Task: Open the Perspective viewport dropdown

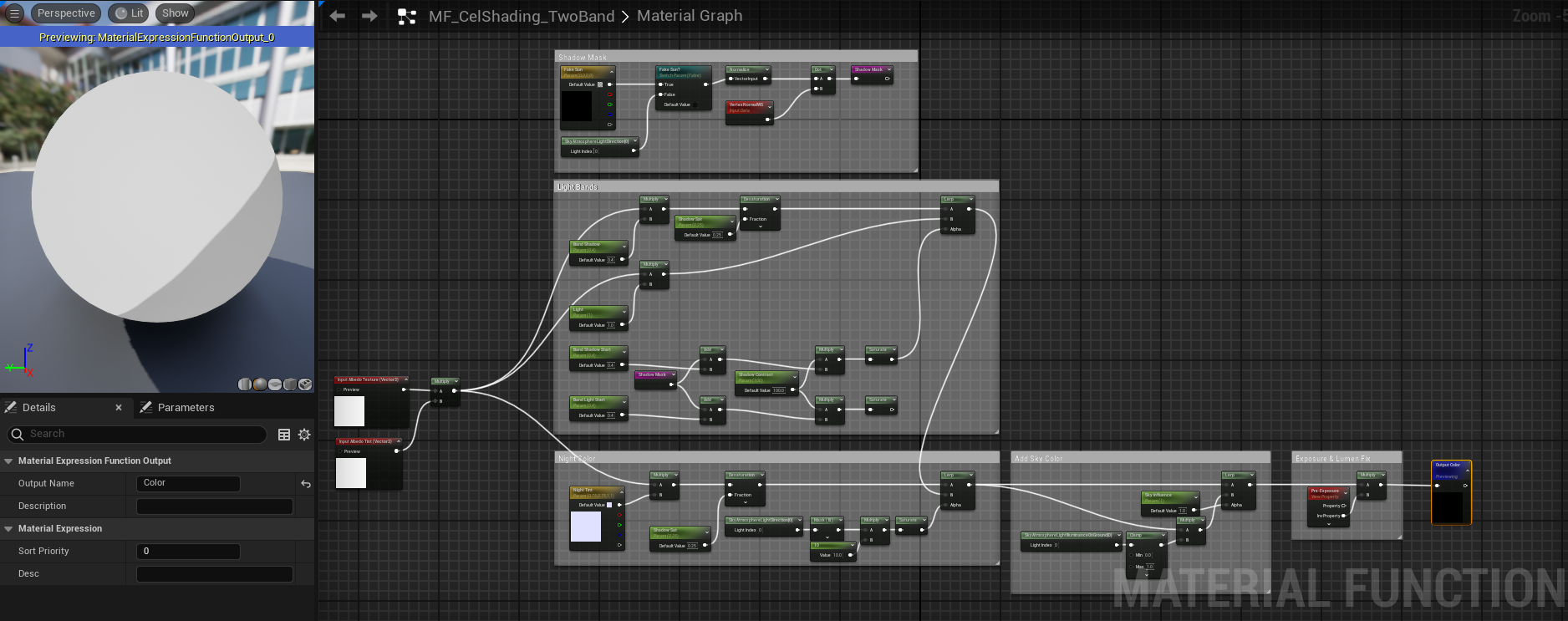Action: pos(66,13)
